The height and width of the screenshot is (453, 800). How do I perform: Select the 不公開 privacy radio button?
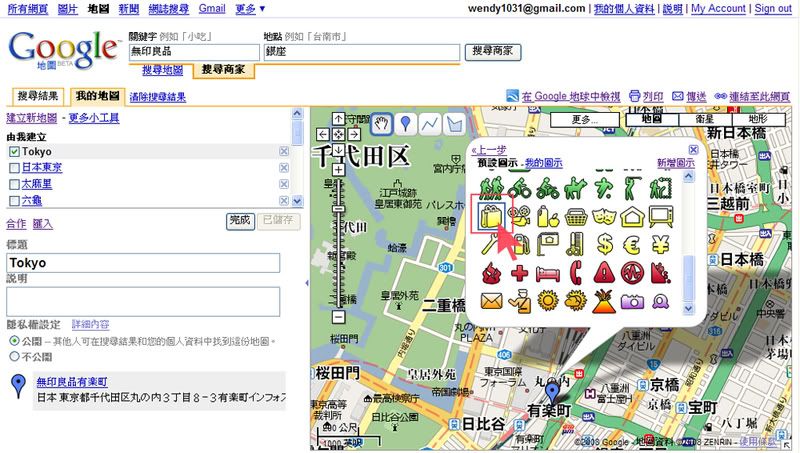pyautogui.click(x=13, y=355)
